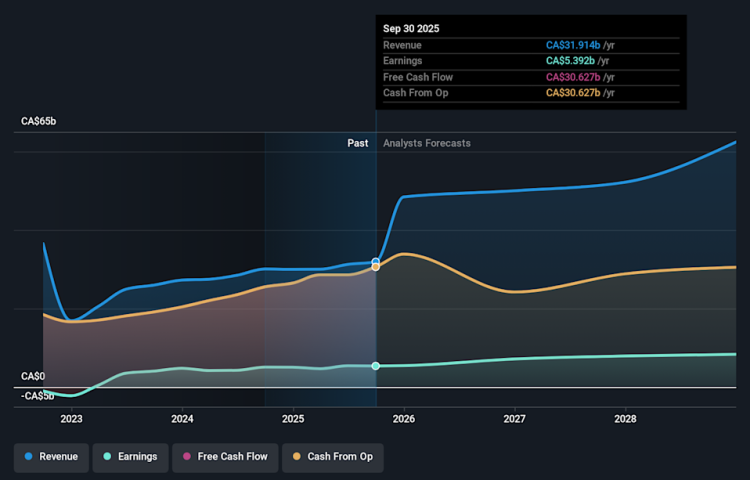This screenshot has height=480, width=750.
Task: Select the 2028 x-axis label
Action: [x=626, y=419]
